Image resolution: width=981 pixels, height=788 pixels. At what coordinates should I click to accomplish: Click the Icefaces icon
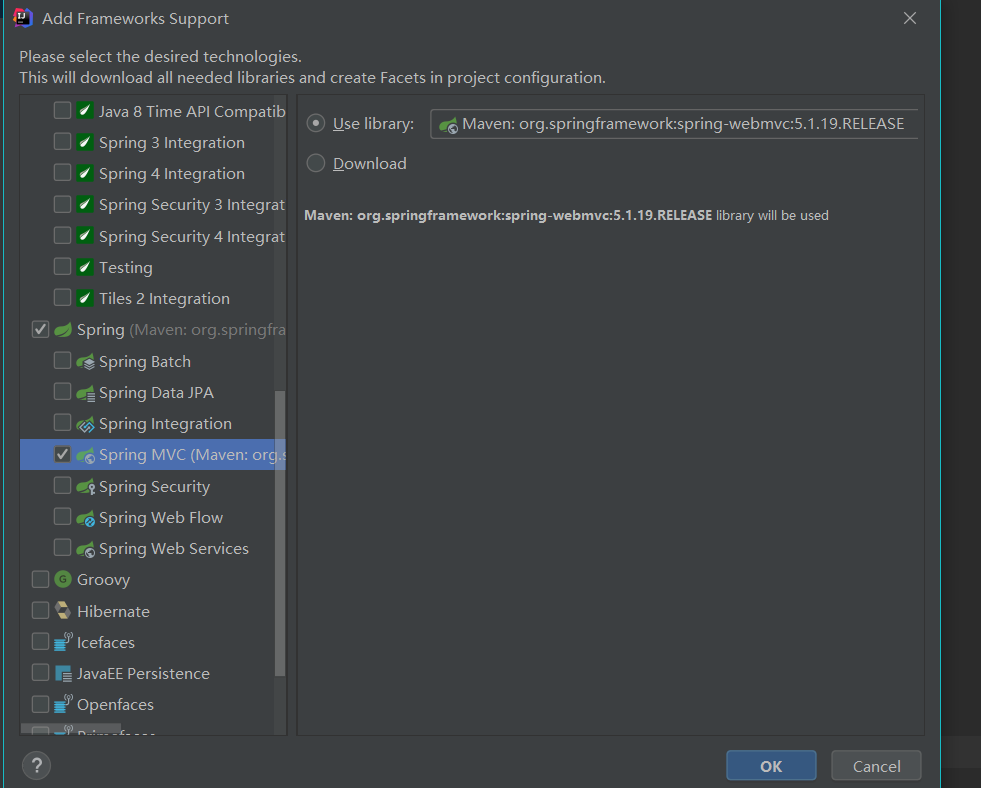tap(63, 641)
